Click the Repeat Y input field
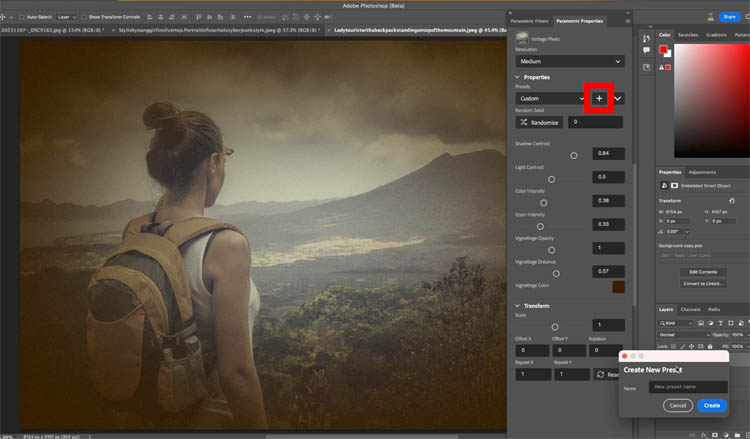Image resolution: width=750 pixels, height=439 pixels. (572, 374)
